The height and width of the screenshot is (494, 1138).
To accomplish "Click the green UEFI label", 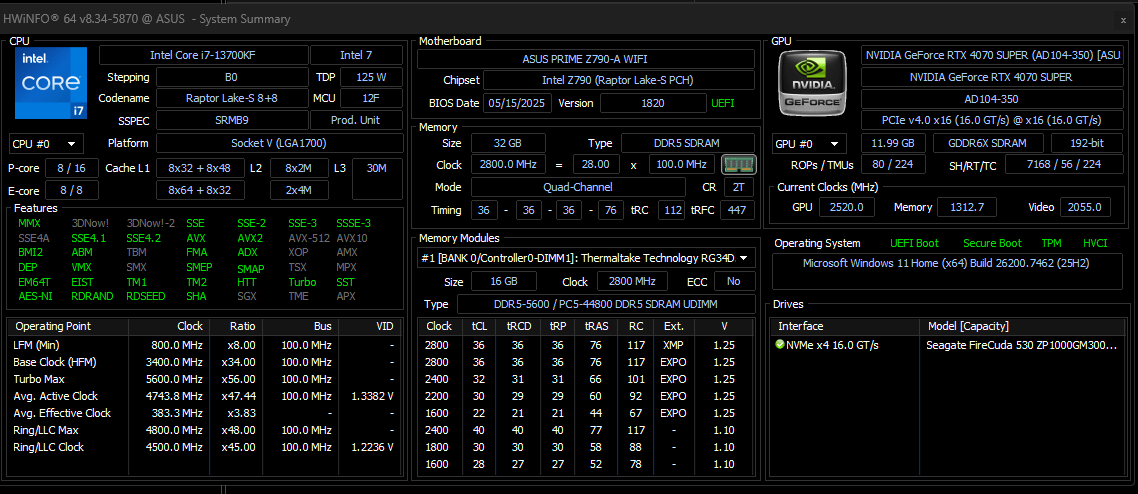I will click(x=722, y=103).
